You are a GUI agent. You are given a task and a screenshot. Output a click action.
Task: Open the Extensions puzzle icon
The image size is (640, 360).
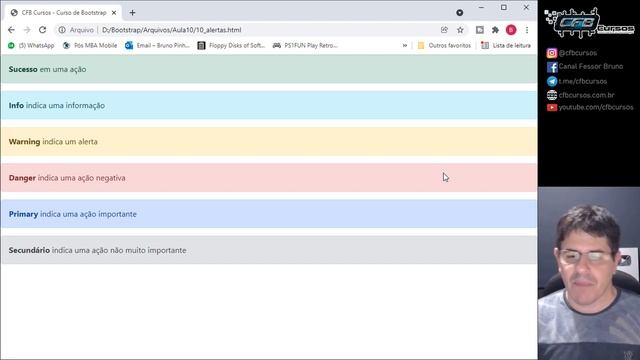495,30
